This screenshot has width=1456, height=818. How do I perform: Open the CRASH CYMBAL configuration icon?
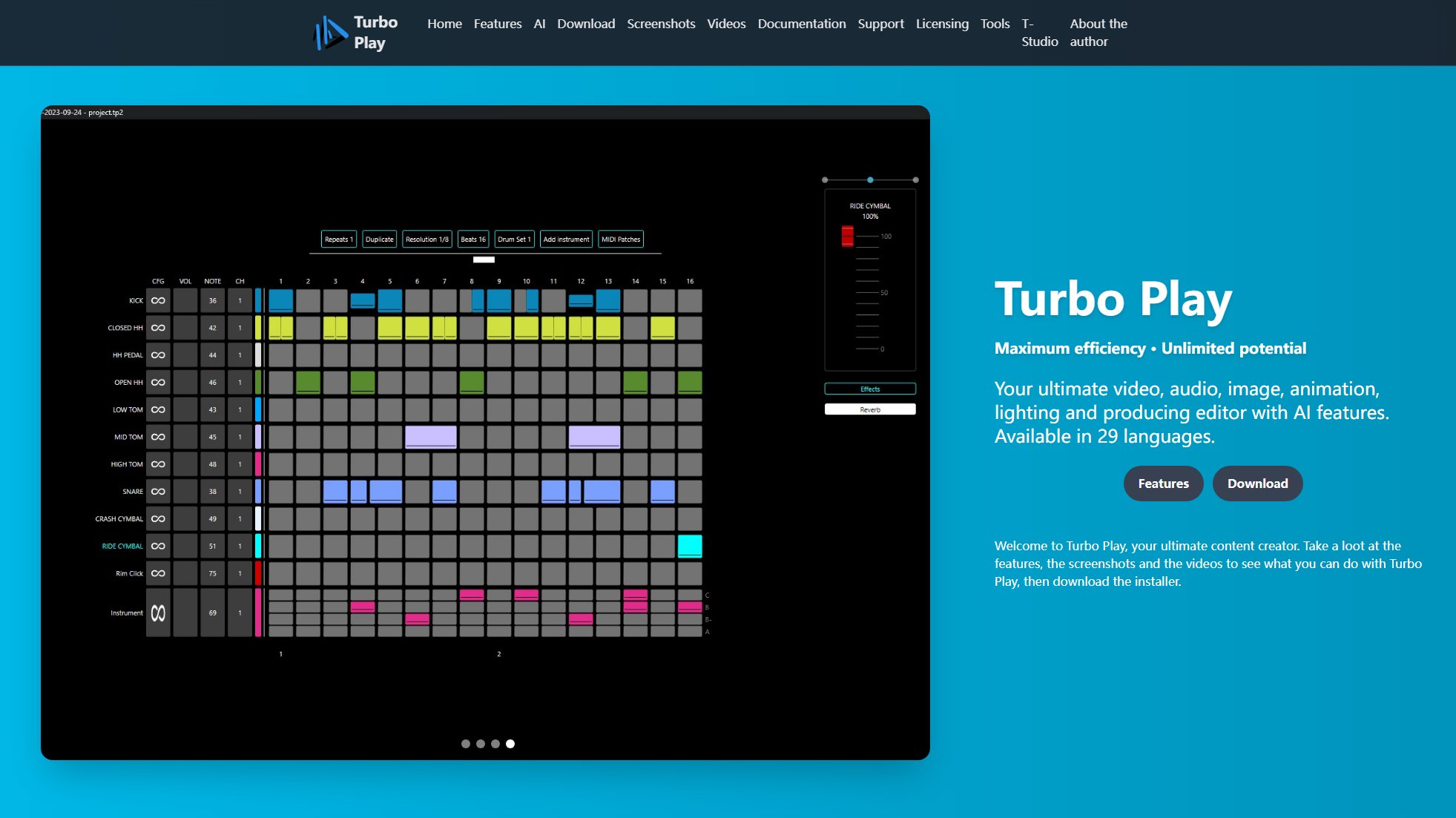click(157, 518)
